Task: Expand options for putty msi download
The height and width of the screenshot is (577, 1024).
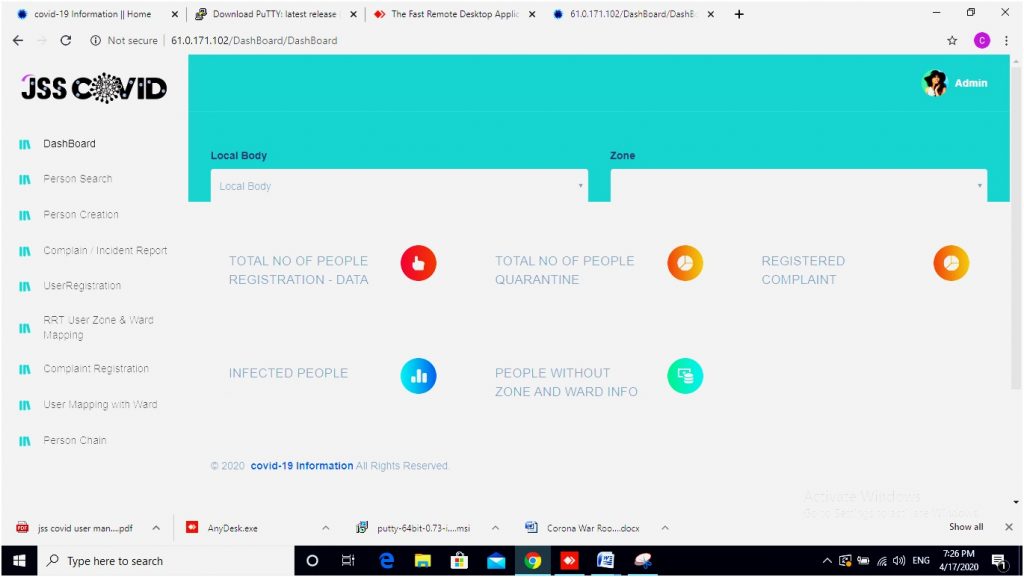Action: (x=495, y=528)
